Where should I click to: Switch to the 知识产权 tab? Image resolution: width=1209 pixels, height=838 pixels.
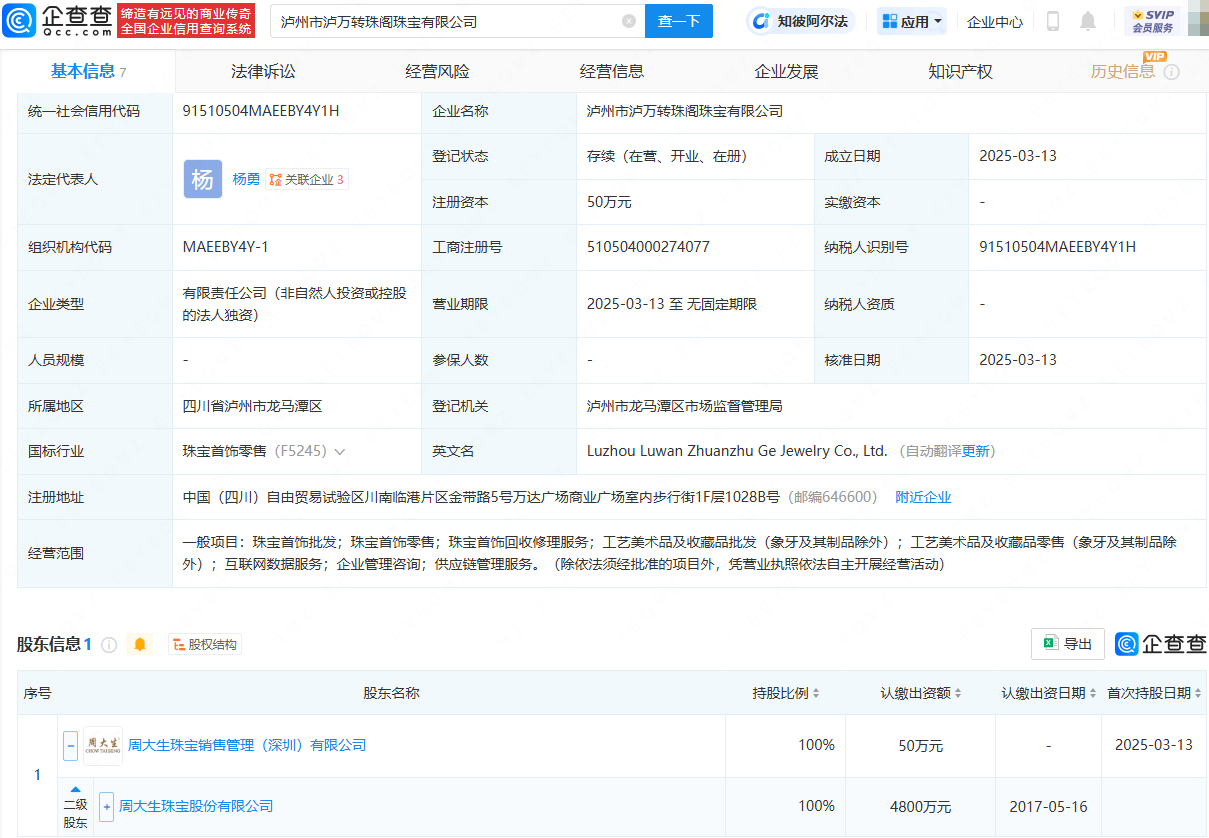tap(960, 72)
